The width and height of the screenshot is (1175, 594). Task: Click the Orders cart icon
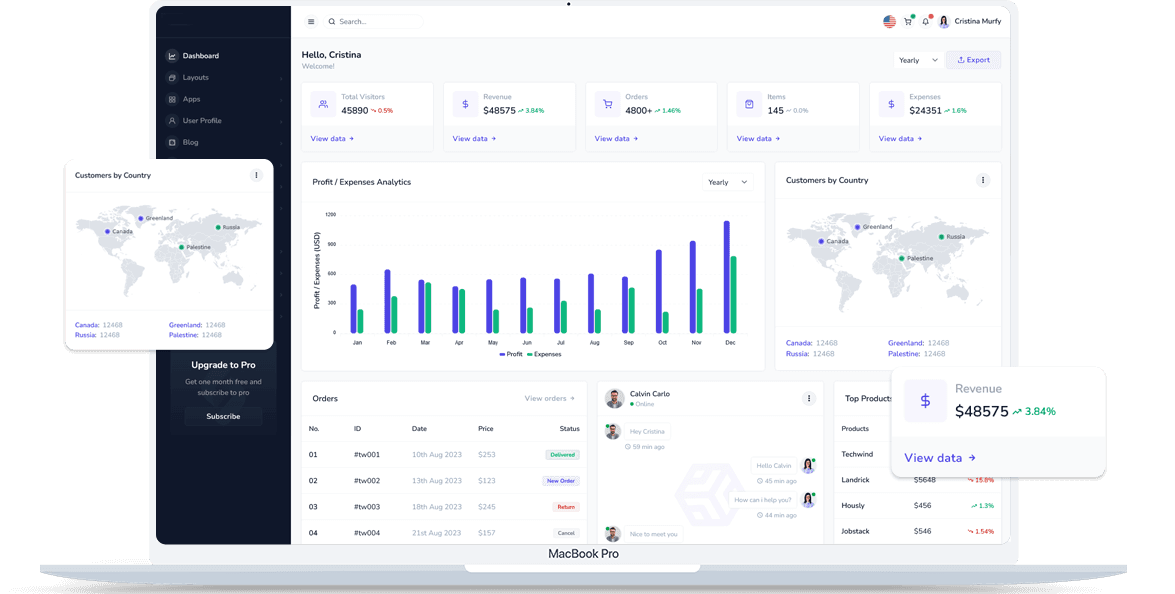click(607, 103)
